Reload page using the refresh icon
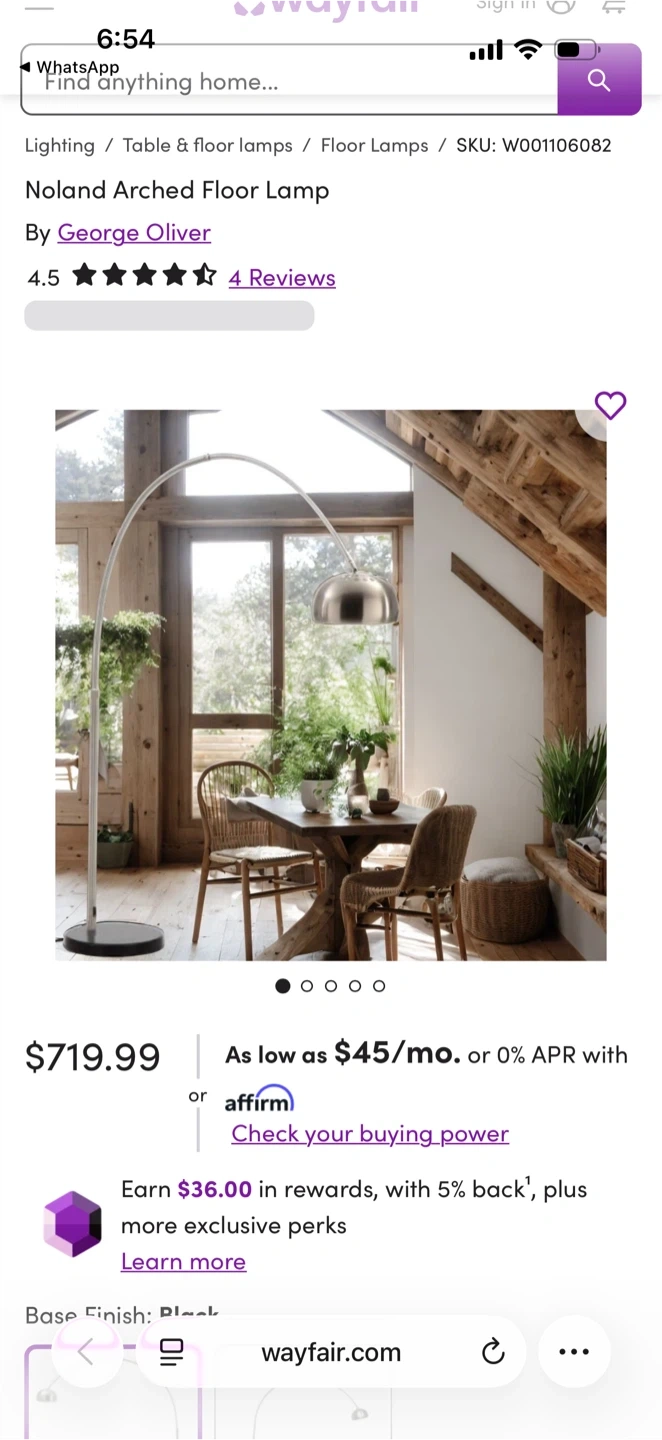The height and width of the screenshot is (1440, 662). point(493,1352)
